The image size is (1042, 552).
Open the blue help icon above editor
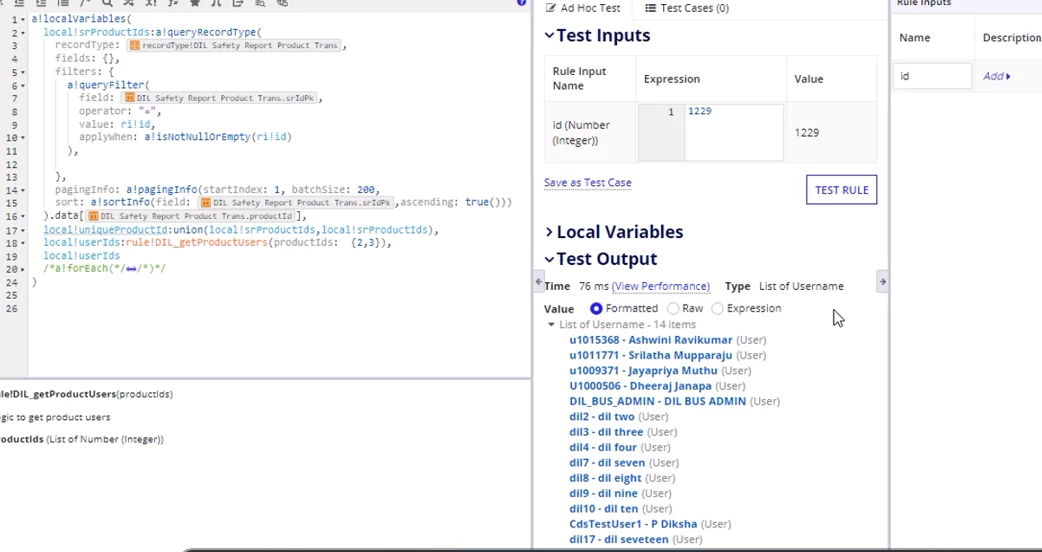tap(522, 3)
